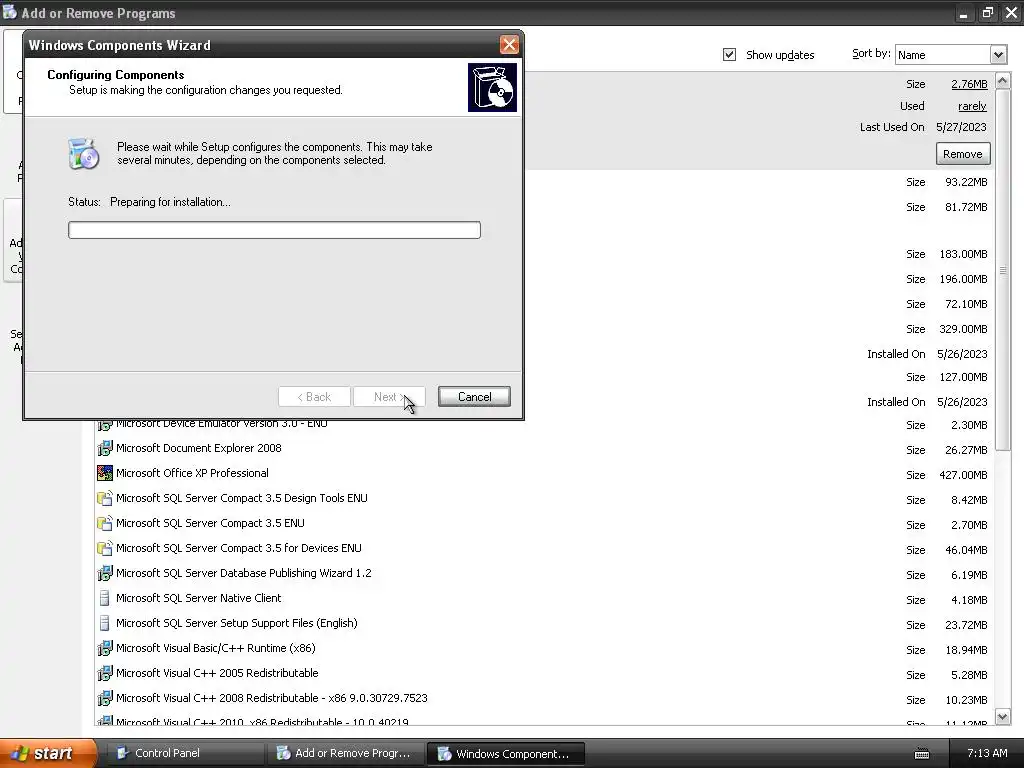Click the SQL Server Compact 3.5 for Devices icon
Screen dimensions: 1024x768
point(104,549)
